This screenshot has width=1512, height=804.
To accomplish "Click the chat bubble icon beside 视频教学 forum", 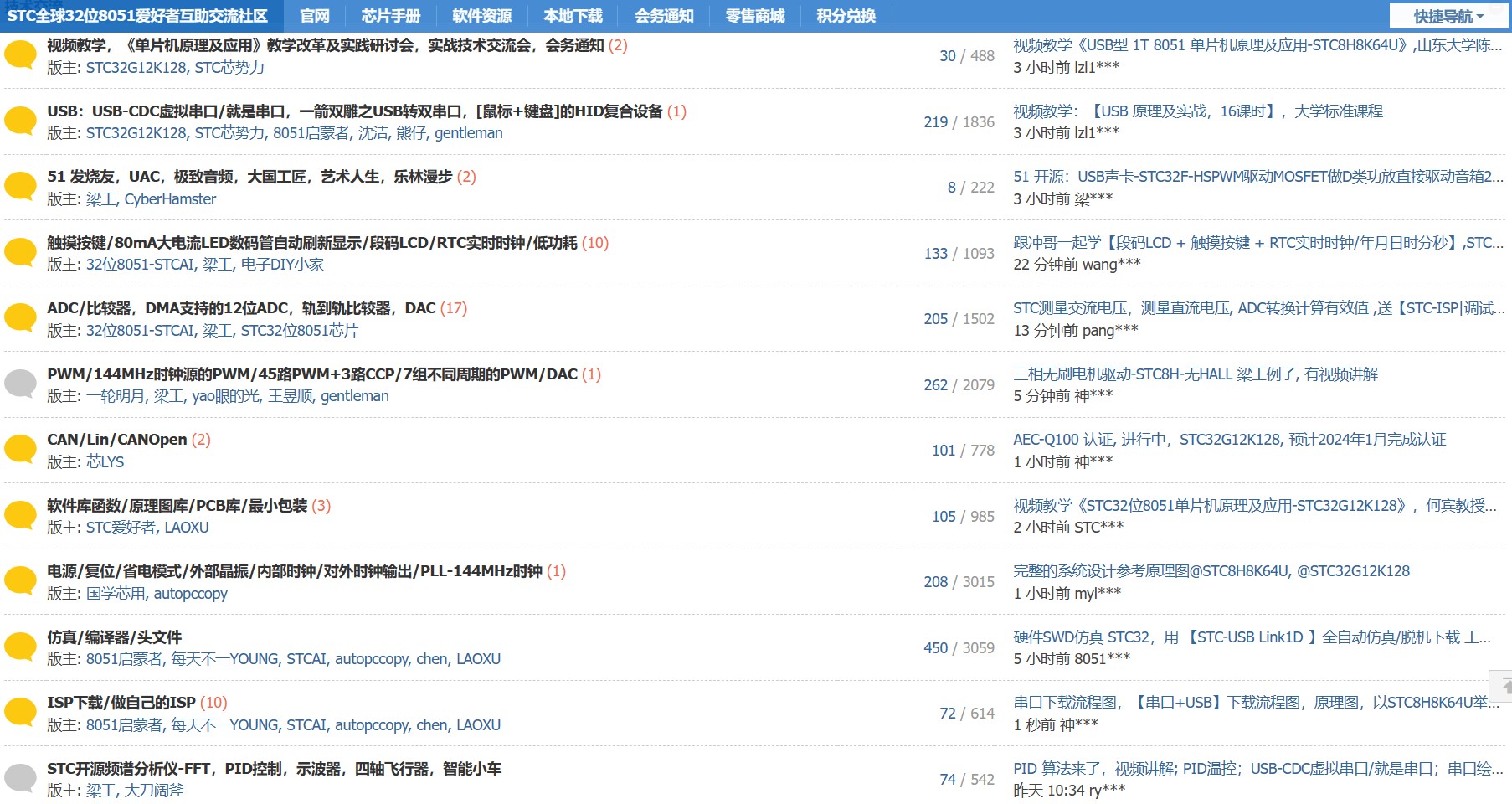I will click(x=20, y=55).
